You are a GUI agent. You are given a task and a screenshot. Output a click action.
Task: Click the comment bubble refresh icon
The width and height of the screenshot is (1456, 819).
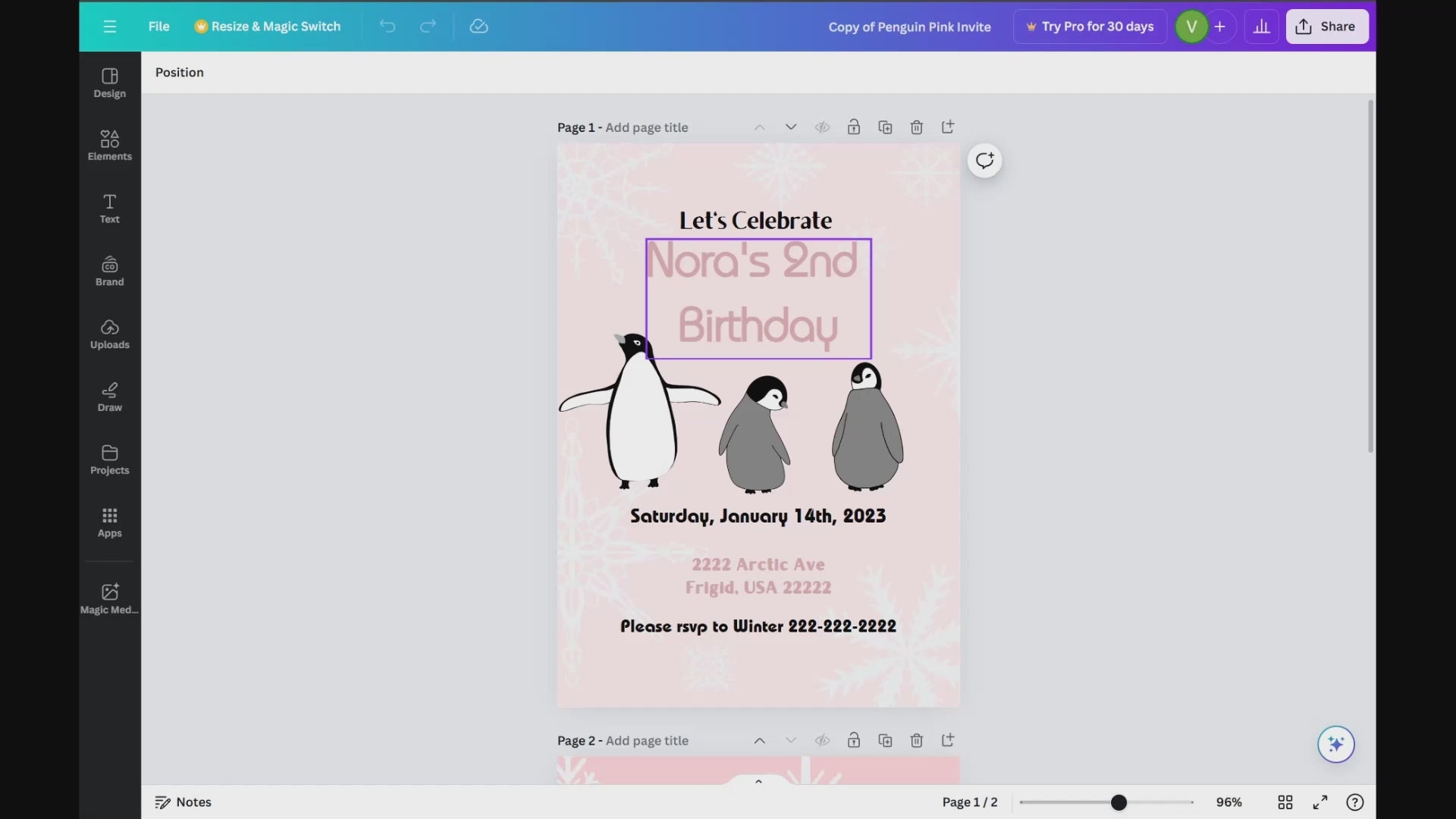point(984,161)
